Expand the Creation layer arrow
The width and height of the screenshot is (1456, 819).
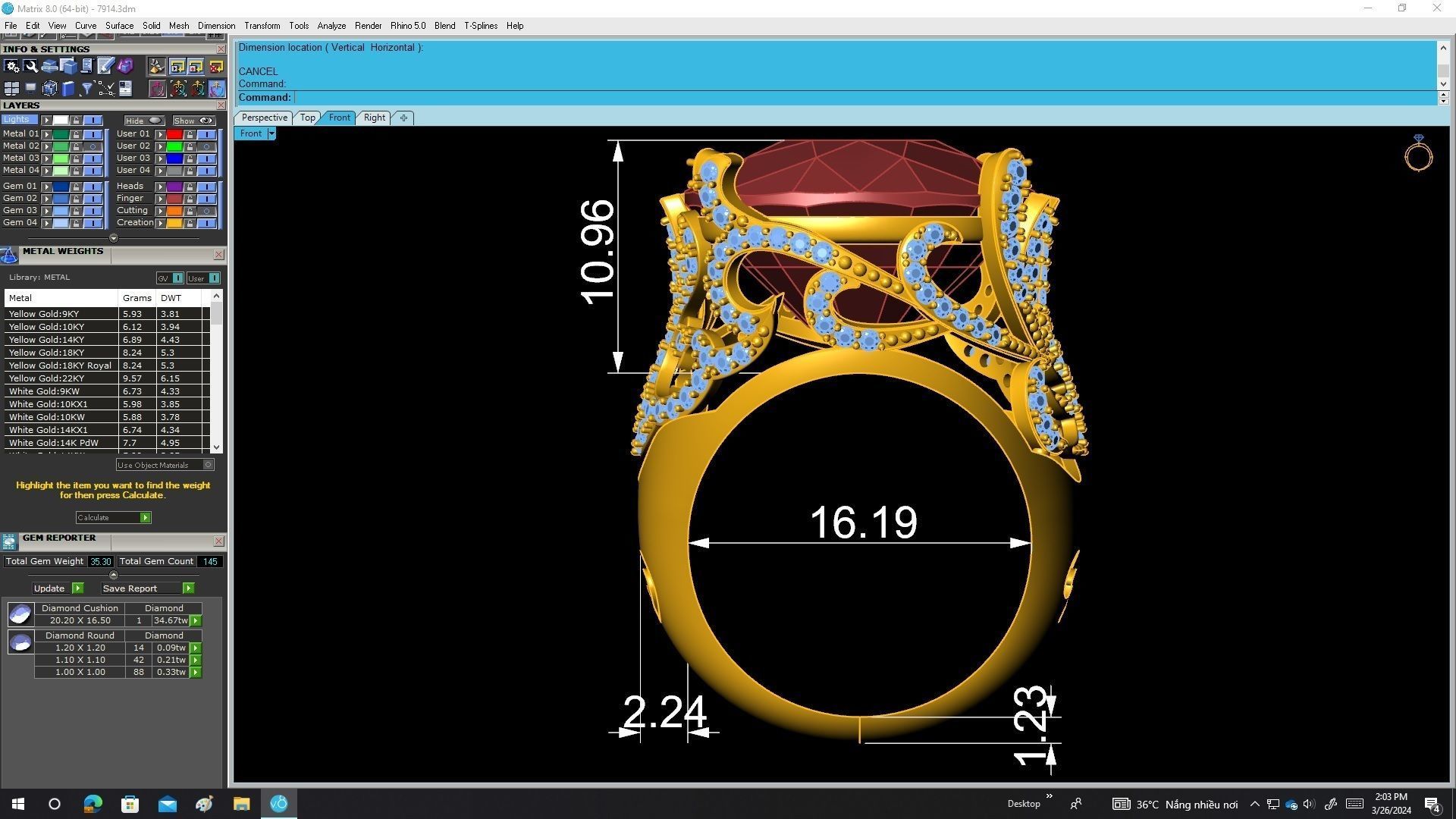[x=160, y=223]
